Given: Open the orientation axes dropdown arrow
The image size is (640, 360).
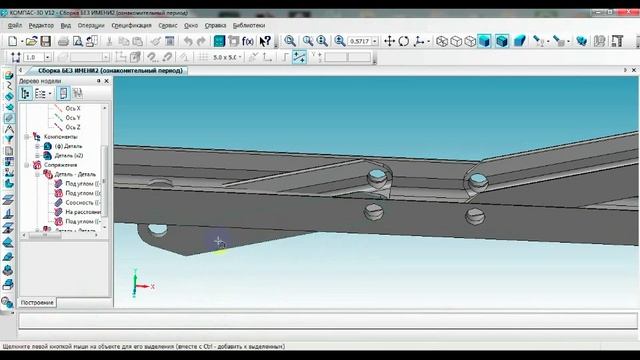Looking at the screenshot, I should (428, 42).
